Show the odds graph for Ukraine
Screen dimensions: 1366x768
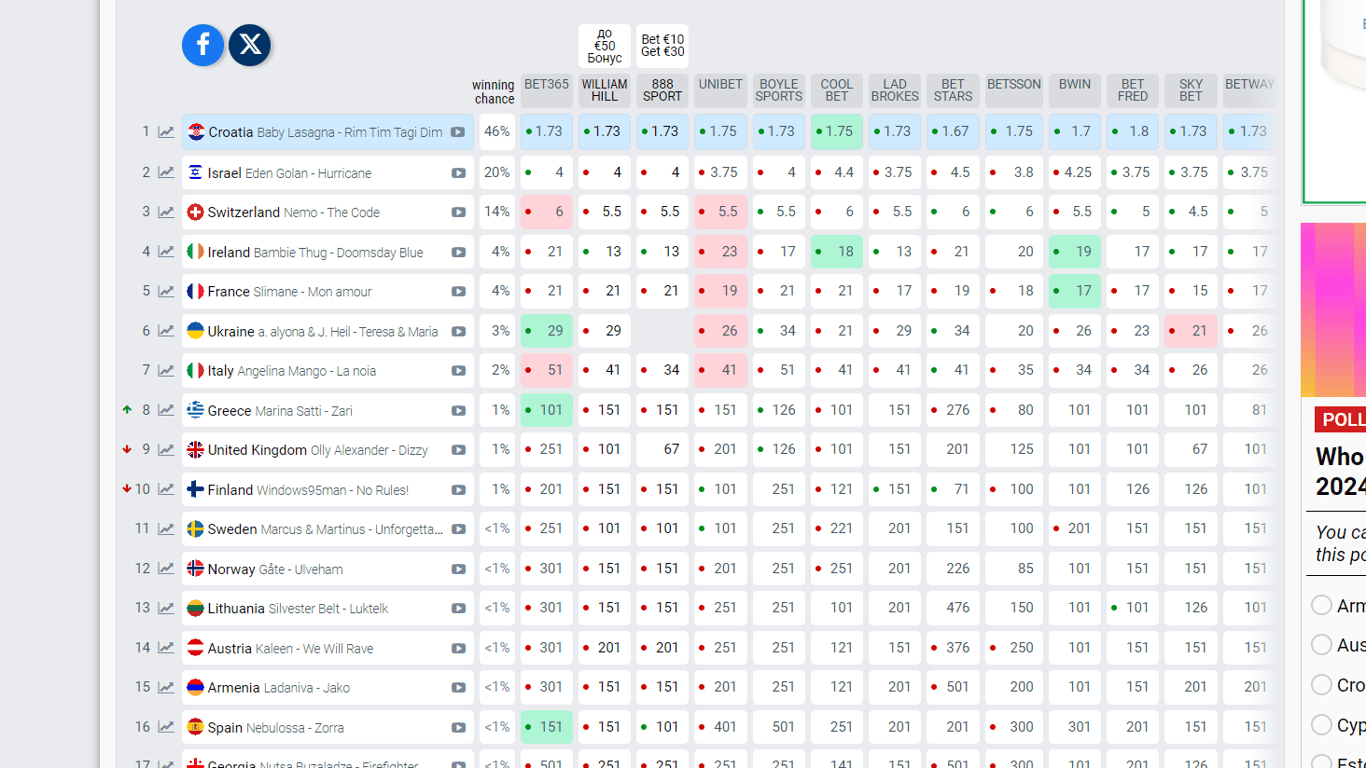click(166, 331)
